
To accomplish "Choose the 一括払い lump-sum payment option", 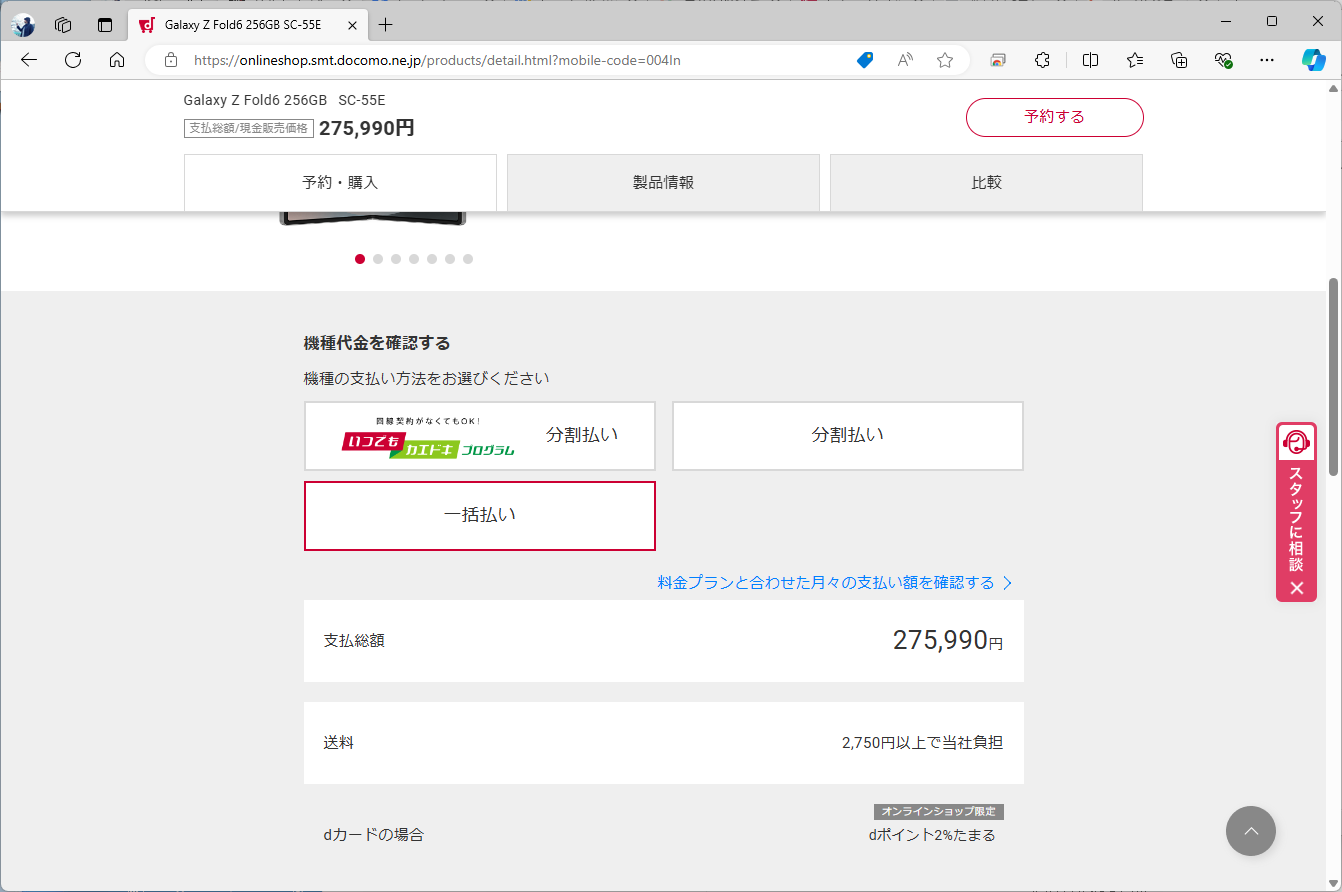I will (480, 516).
